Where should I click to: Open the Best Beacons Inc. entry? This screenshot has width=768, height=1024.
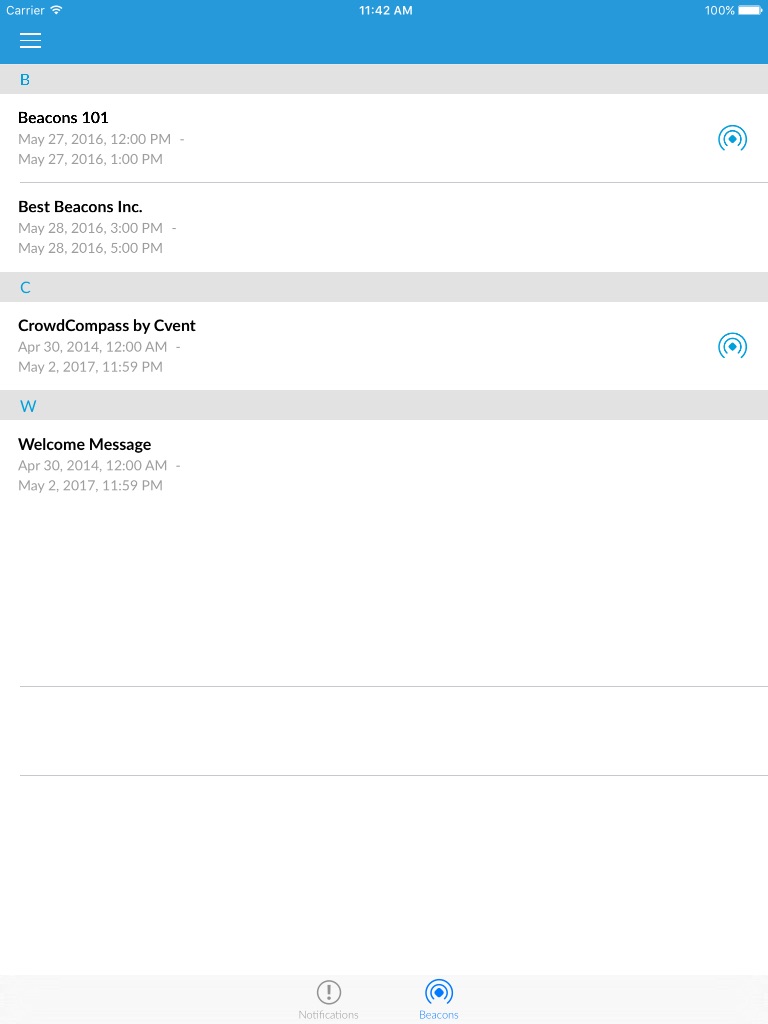[80, 207]
